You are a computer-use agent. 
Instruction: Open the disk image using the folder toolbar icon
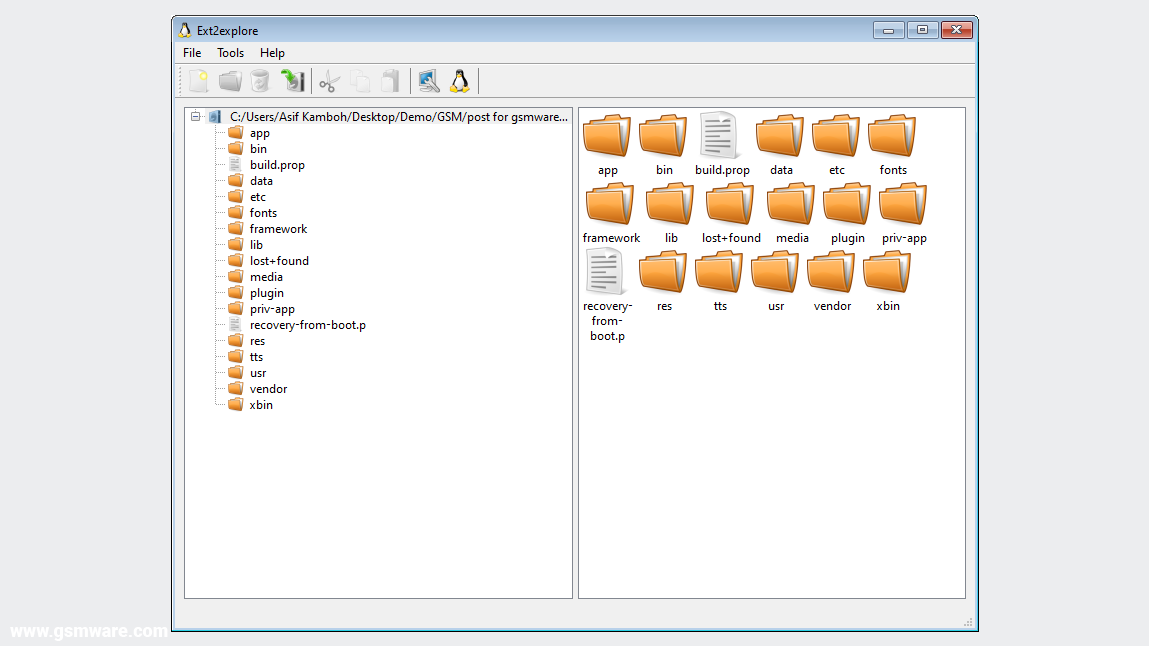(229, 81)
